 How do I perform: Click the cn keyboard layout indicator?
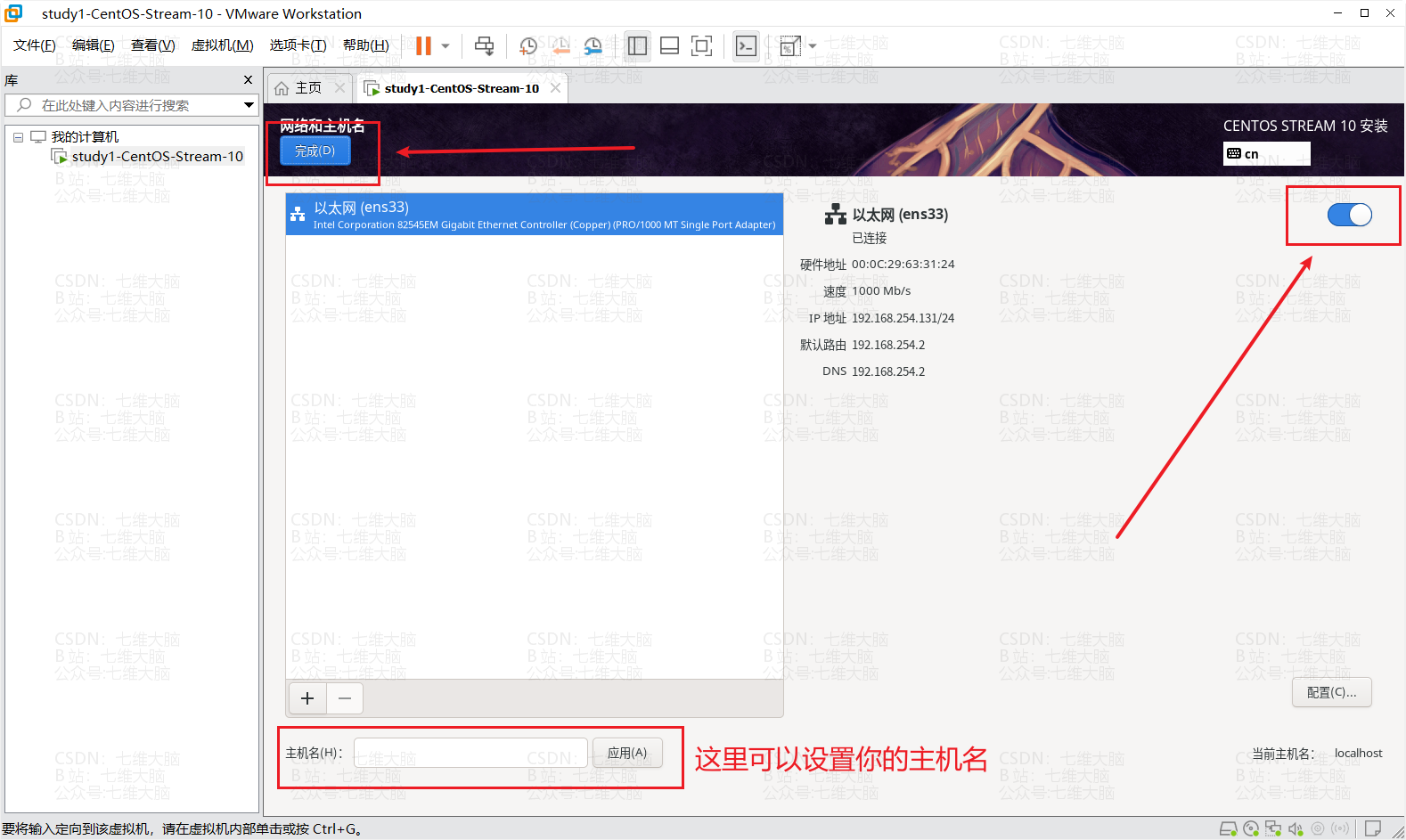click(1266, 154)
